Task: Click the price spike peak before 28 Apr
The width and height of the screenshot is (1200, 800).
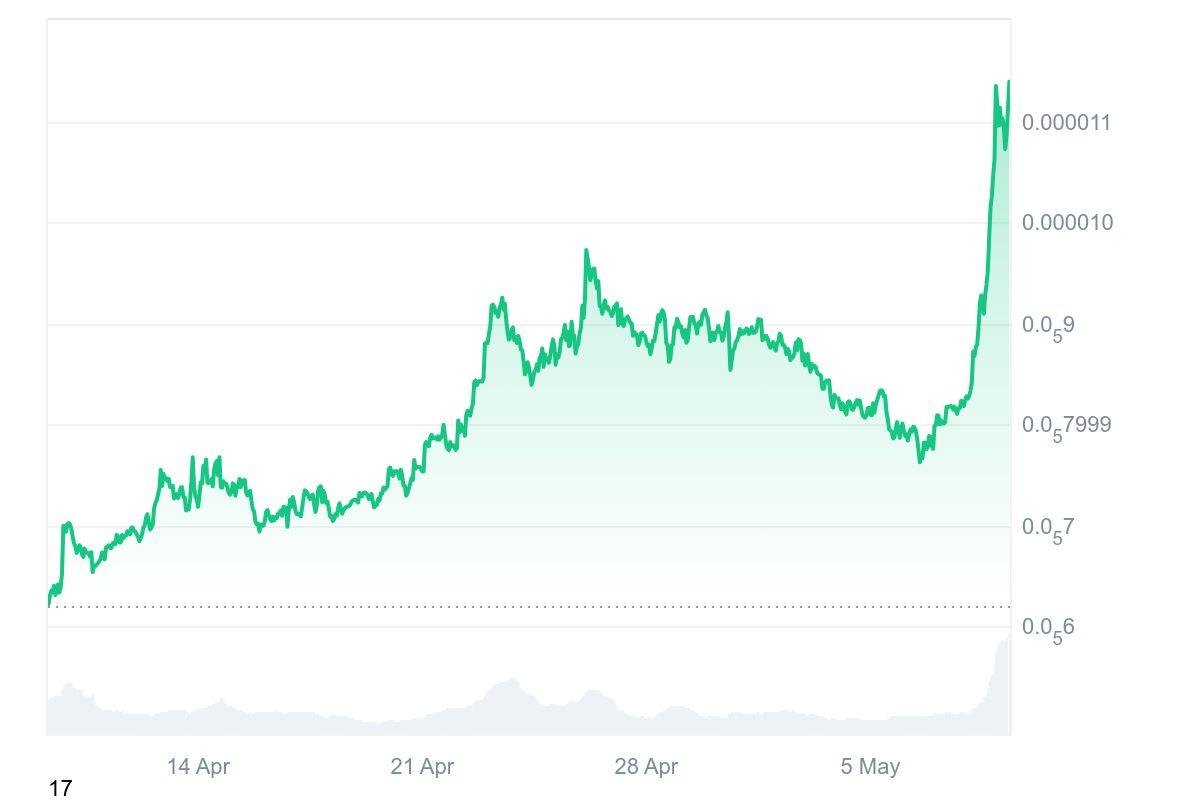Action: tap(586, 251)
